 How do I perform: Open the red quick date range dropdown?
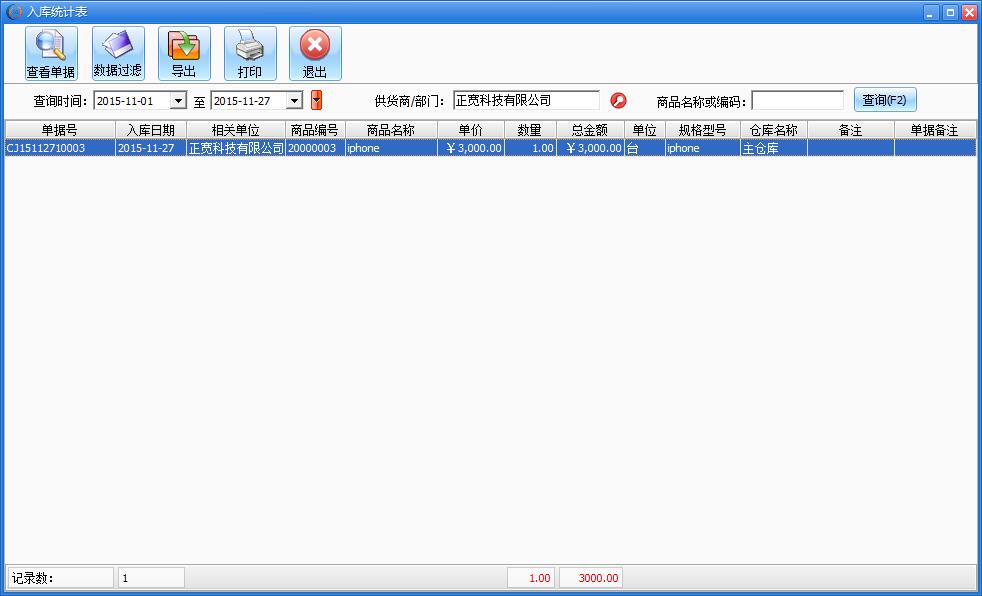(x=316, y=100)
